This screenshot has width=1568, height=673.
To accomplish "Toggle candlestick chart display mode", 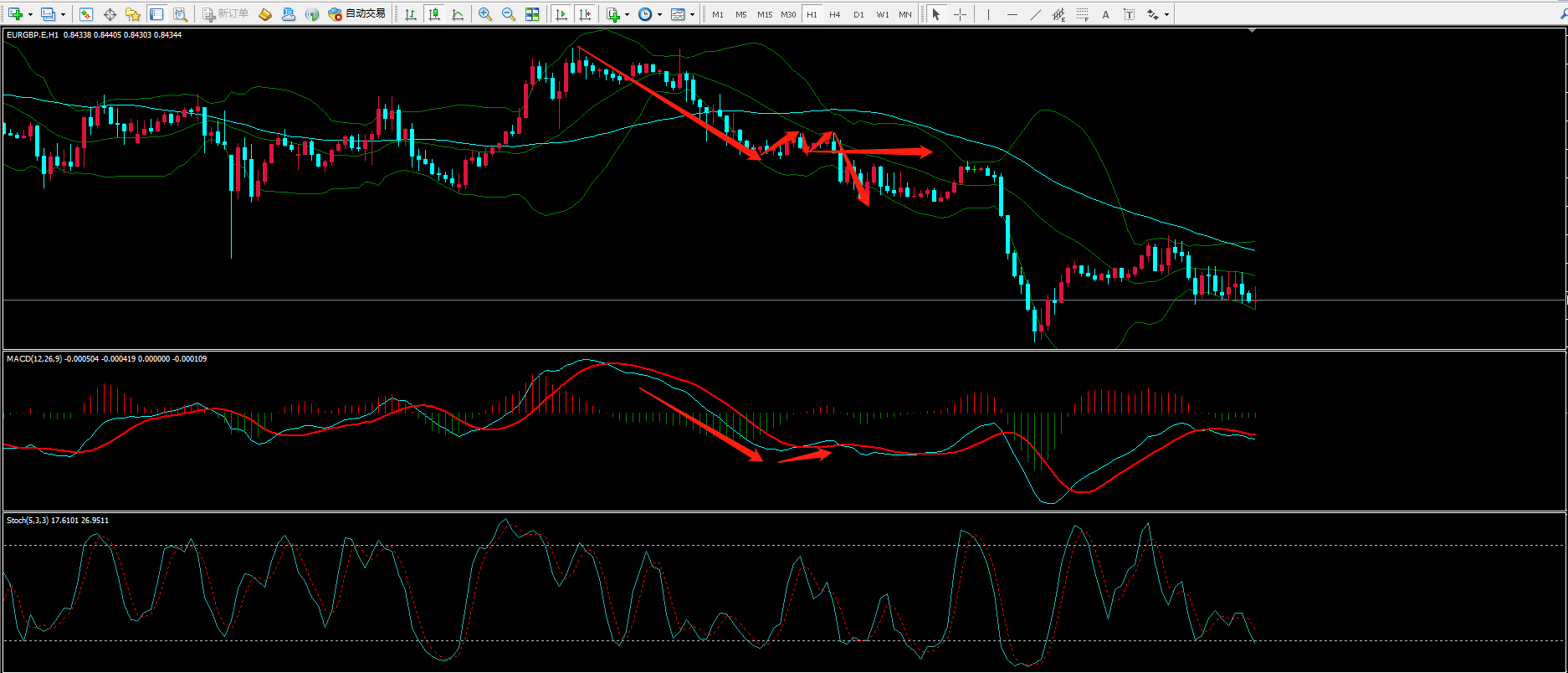I will (434, 14).
